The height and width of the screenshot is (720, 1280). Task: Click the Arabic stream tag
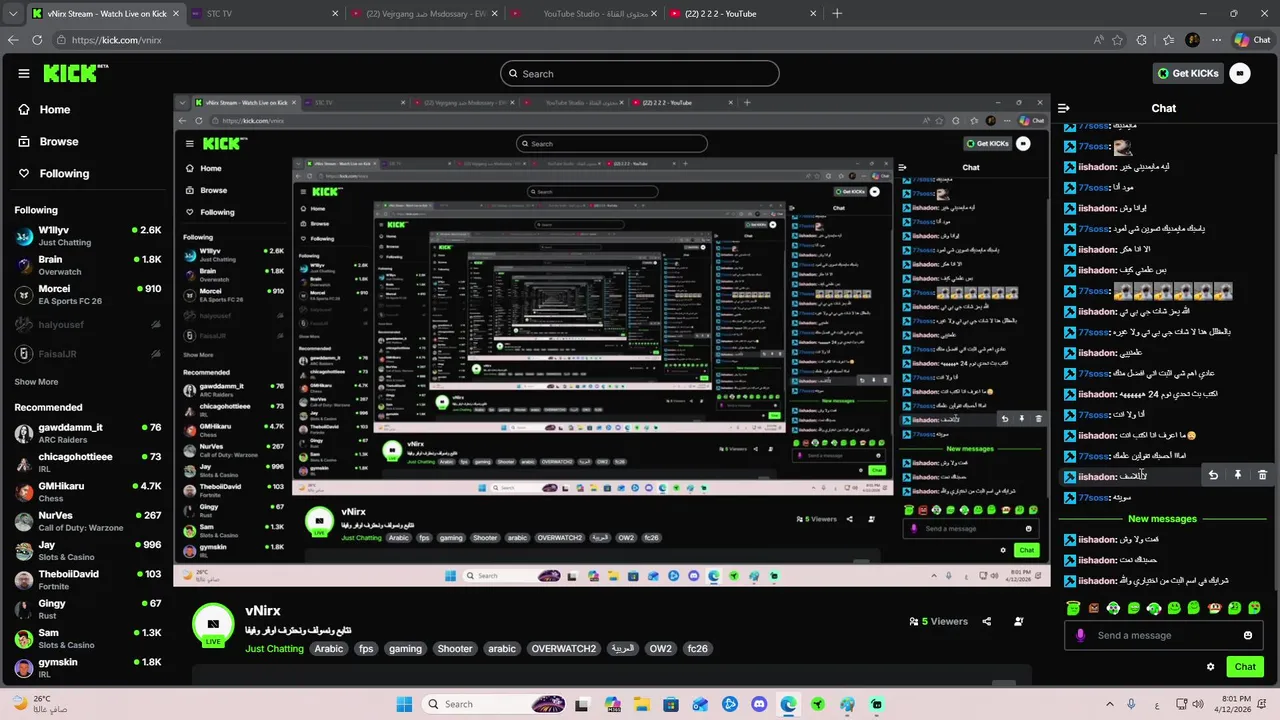[x=329, y=649]
